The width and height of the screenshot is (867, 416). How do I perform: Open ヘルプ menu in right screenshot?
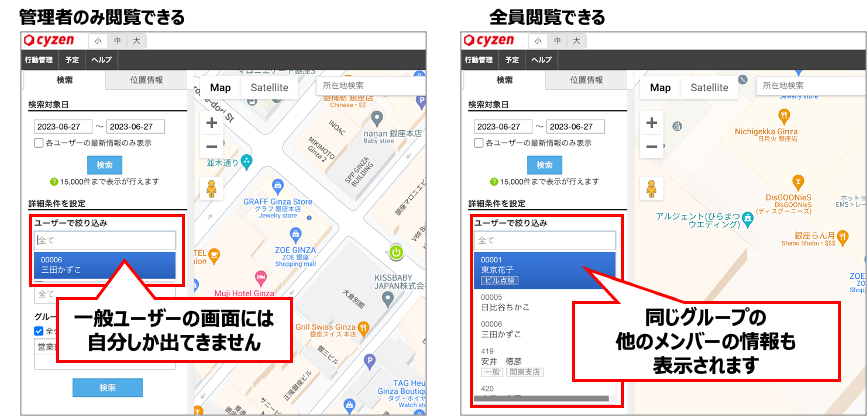[x=542, y=60]
